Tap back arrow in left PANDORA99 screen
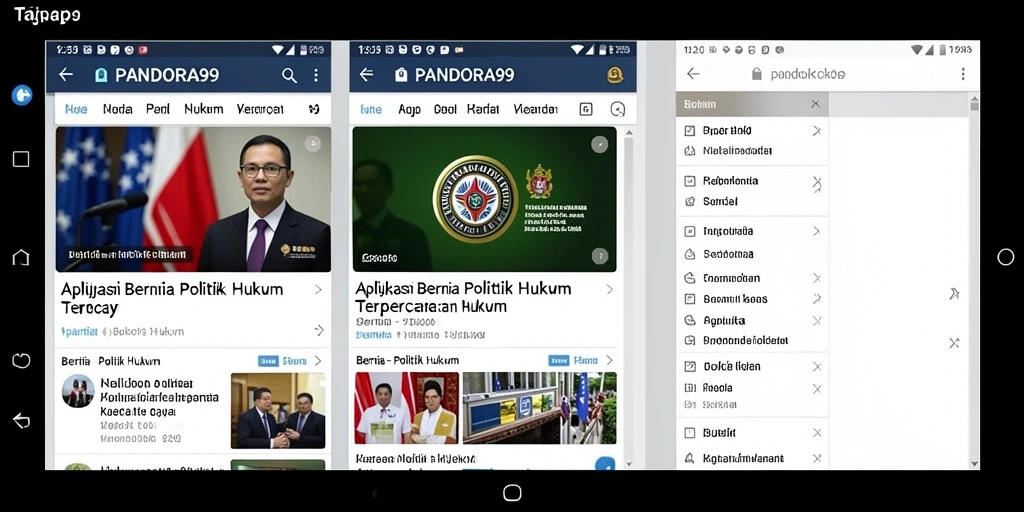Viewport: 1024px width, 512px height. point(66,75)
